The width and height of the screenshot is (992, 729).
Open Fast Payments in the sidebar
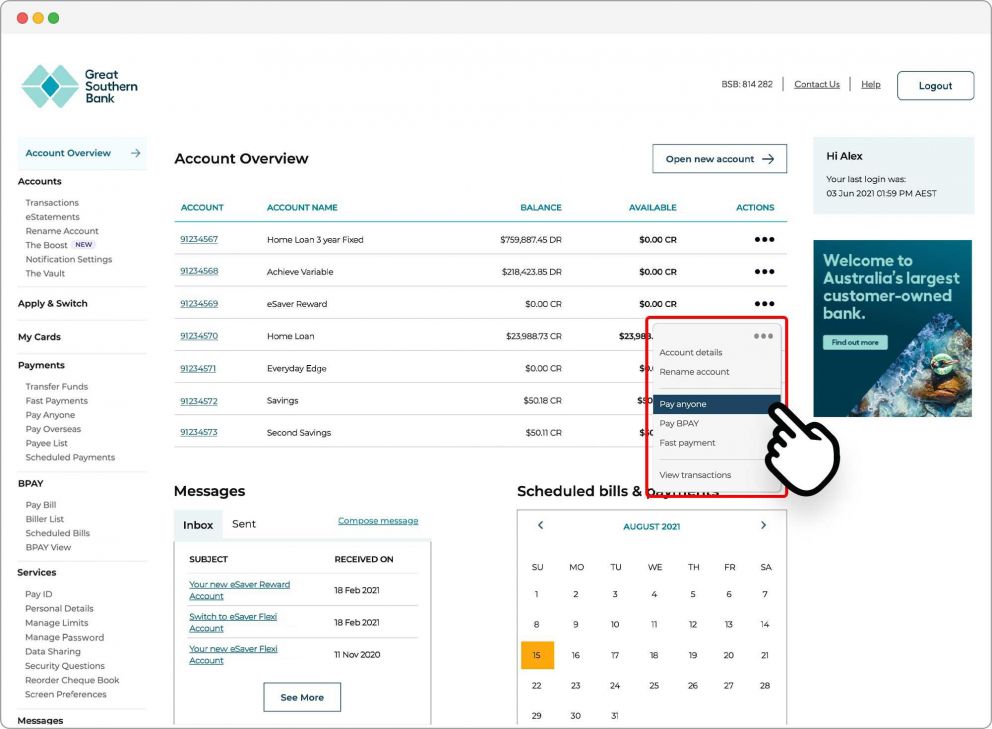56,401
